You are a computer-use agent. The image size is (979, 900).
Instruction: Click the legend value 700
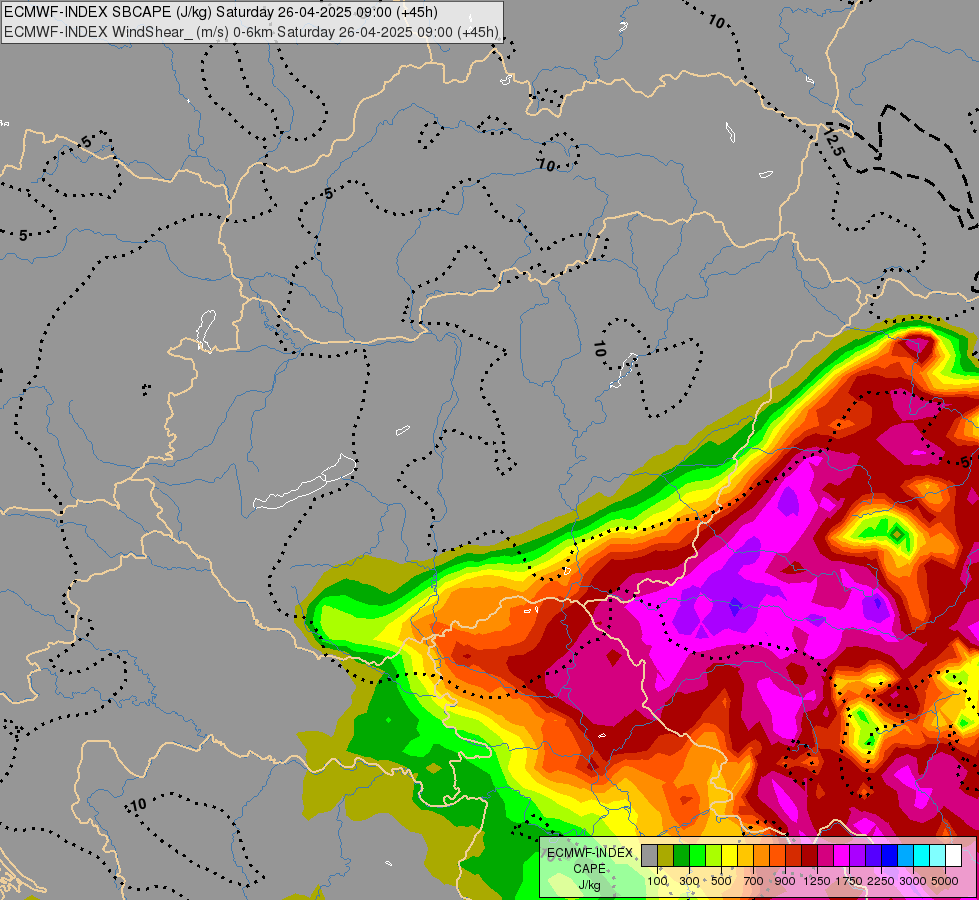[x=754, y=881]
